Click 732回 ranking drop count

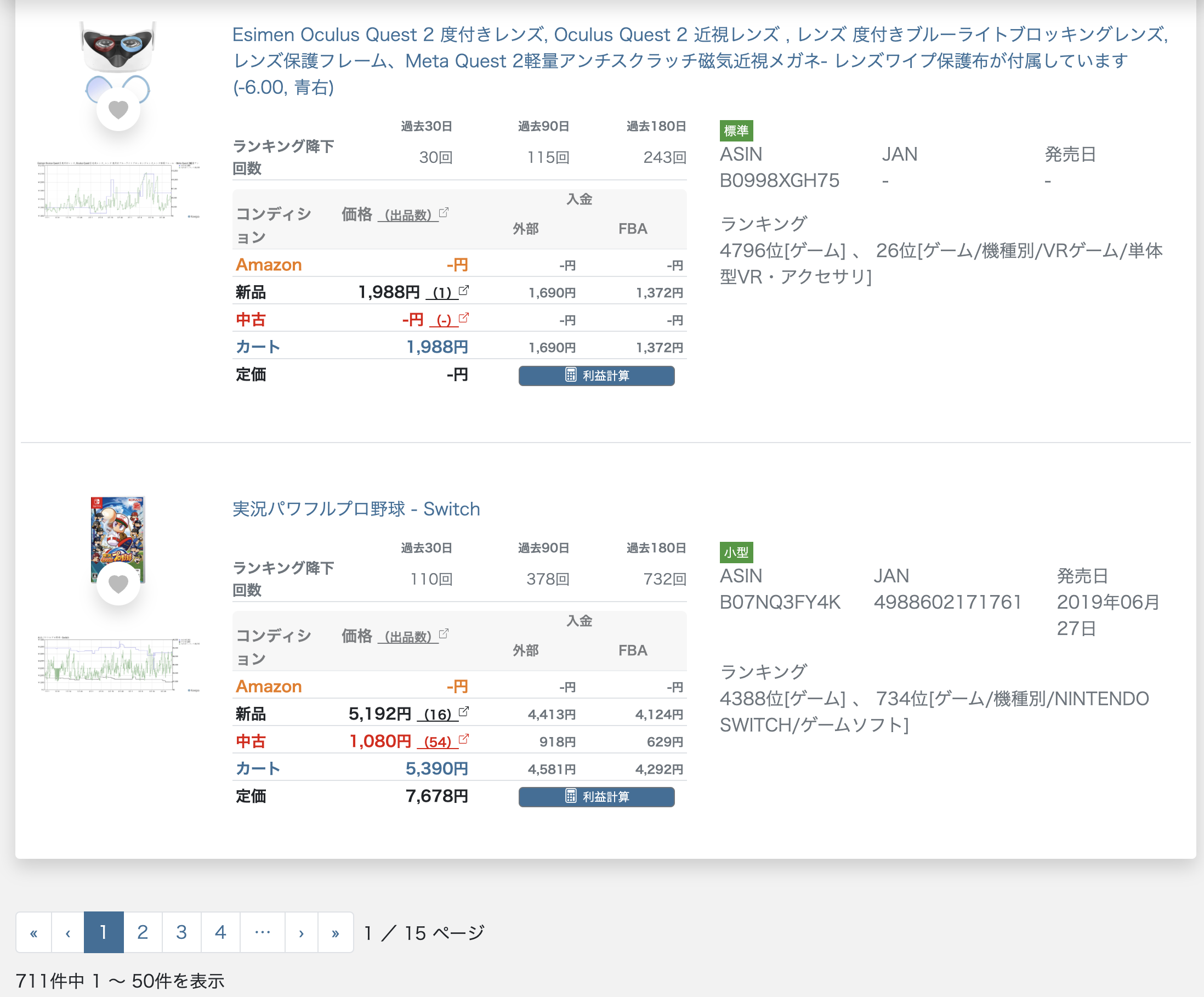click(665, 579)
